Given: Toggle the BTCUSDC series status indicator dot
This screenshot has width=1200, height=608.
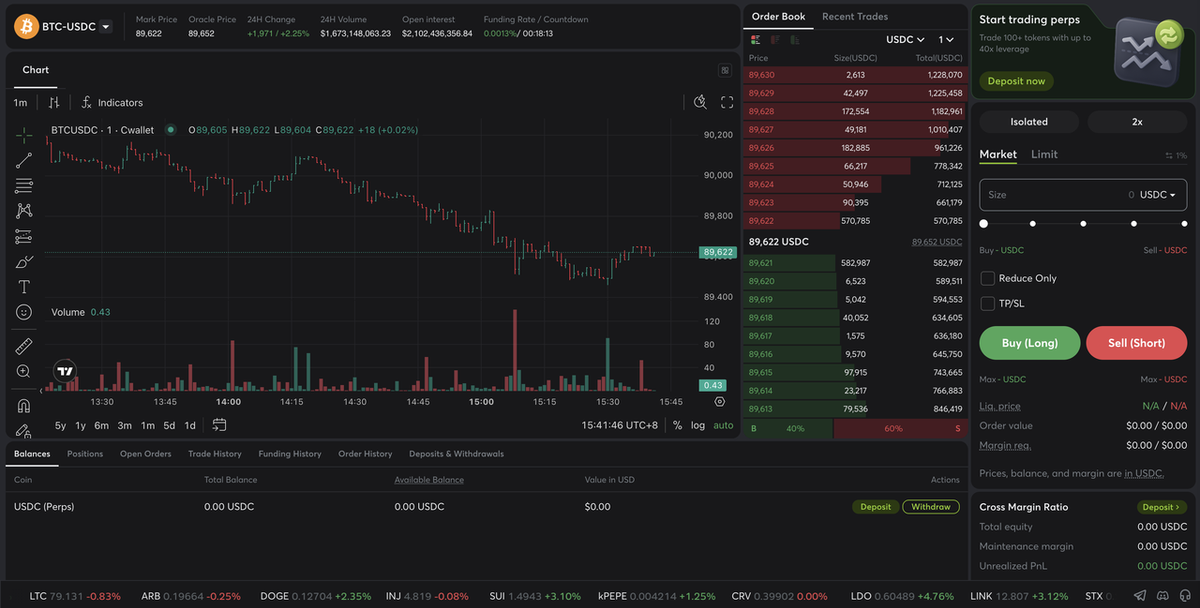Looking at the screenshot, I should [x=170, y=130].
